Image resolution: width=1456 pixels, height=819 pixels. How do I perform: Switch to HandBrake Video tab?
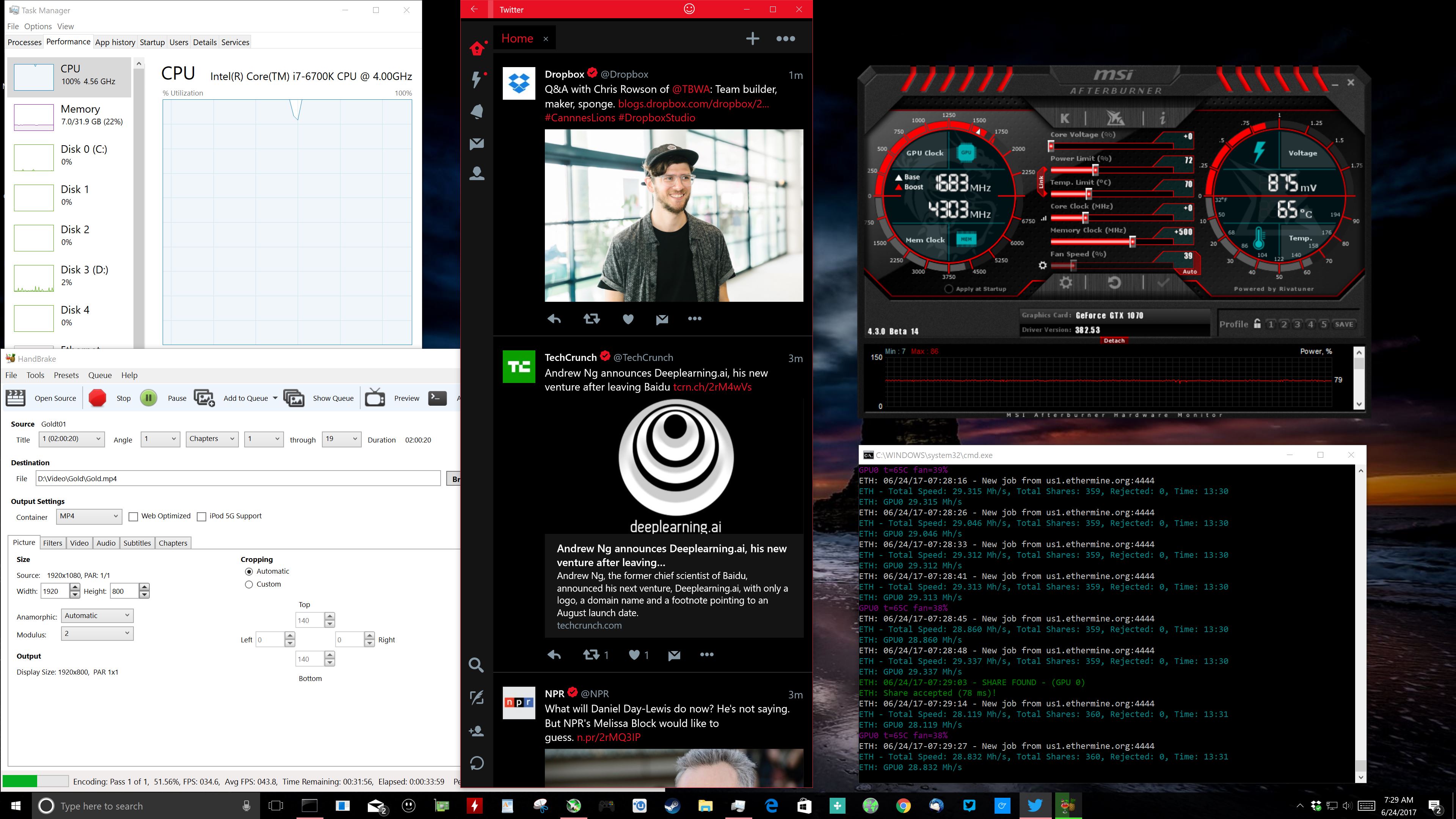pyautogui.click(x=79, y=543)
